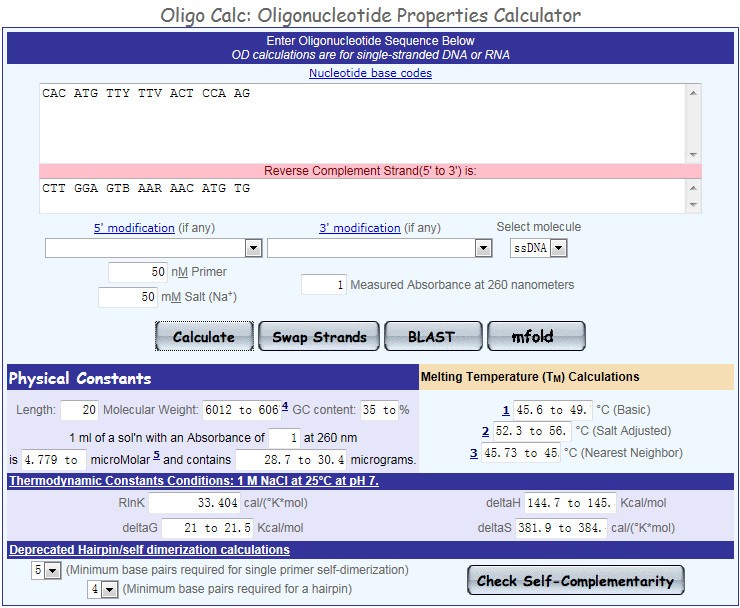This screenshot has height=608, width=740.
Task: Click the nM Primer concentration field
Action: (x=137, y=272)
